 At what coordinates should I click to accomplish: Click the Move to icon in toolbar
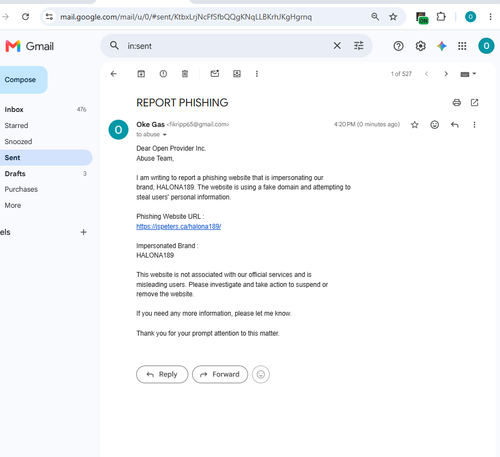point(237,74)
